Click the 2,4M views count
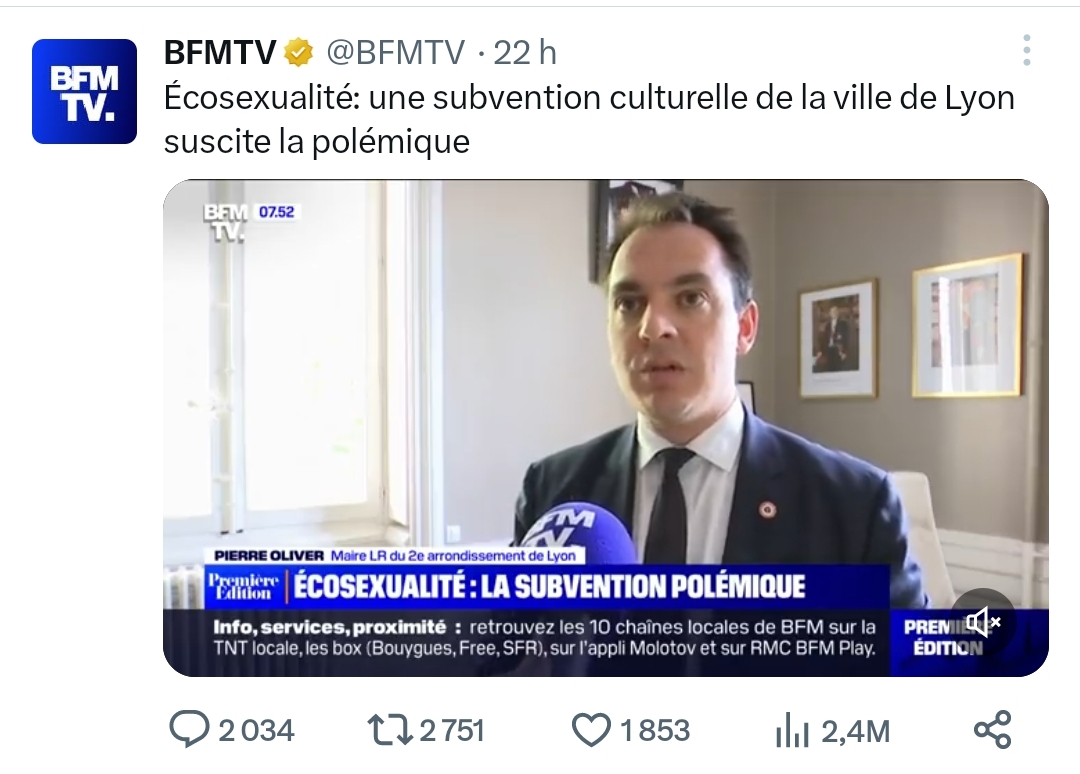1080x774 pixels. tap(855, 732)
